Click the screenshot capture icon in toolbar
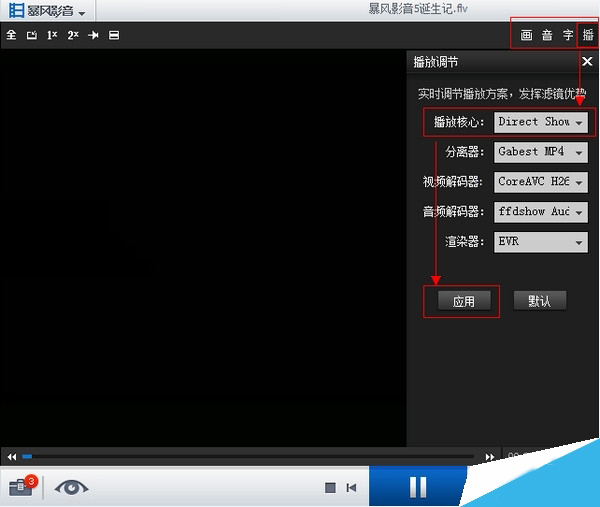The image size is (600, 507). pyautogui.click(x=32, y=35)
